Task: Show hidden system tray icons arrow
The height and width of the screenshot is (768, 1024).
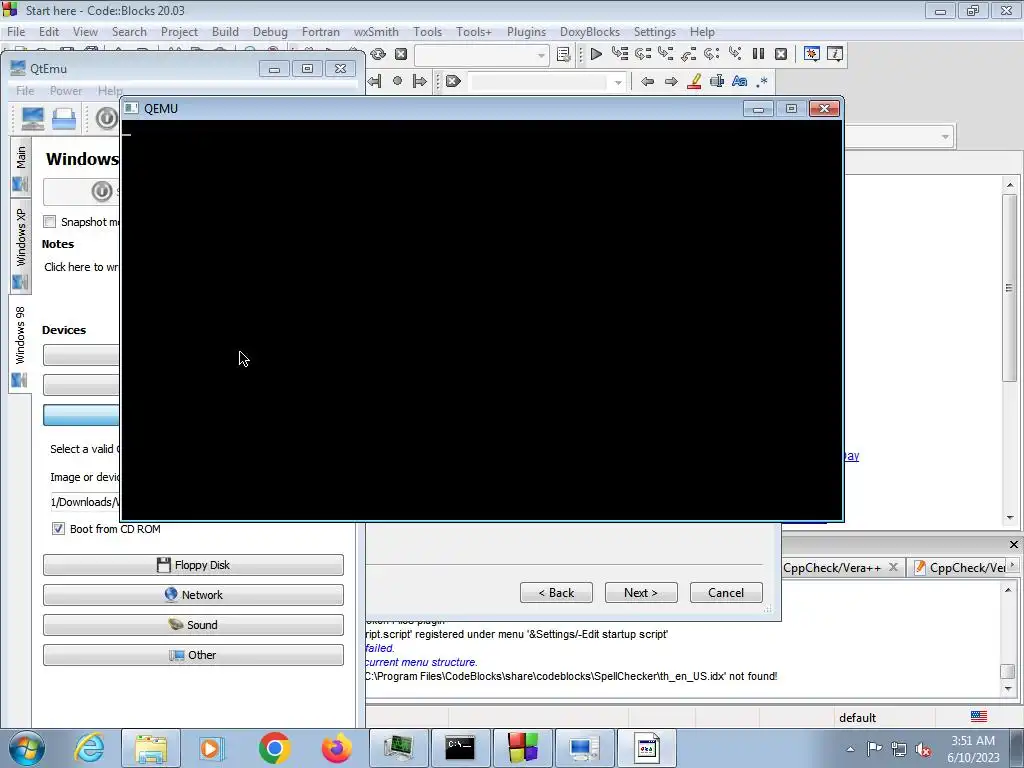Action: 850,749
